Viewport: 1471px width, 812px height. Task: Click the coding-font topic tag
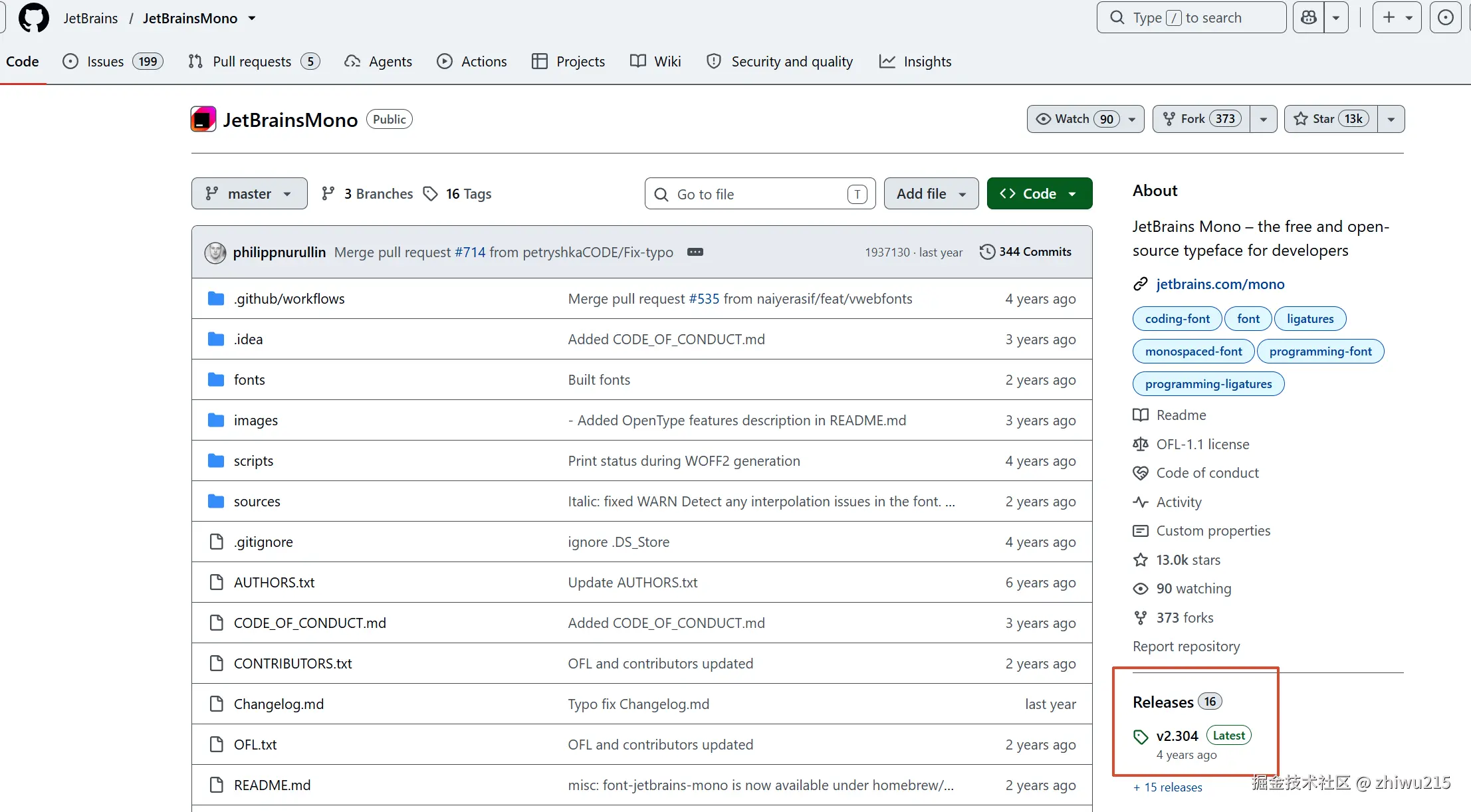point(1177,319)
